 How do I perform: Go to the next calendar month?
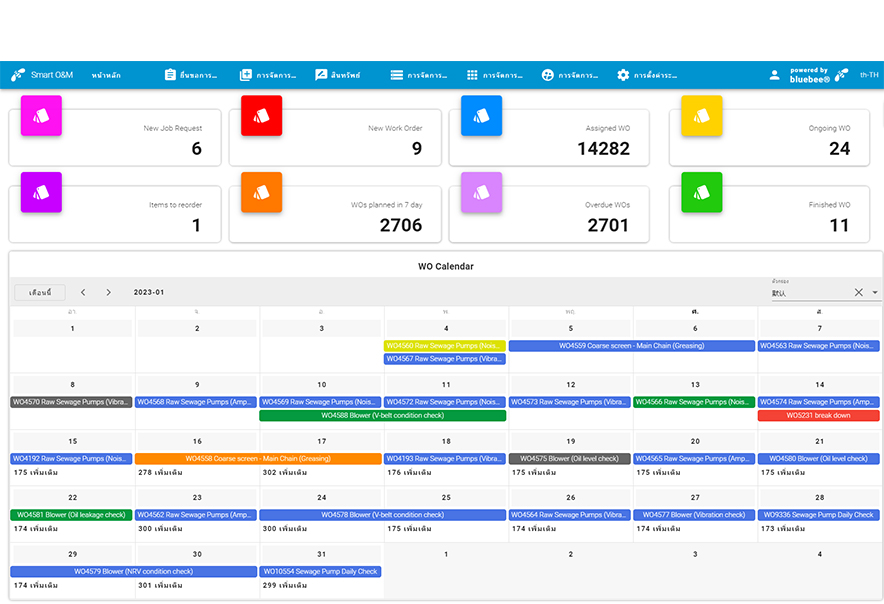(108, 293)
